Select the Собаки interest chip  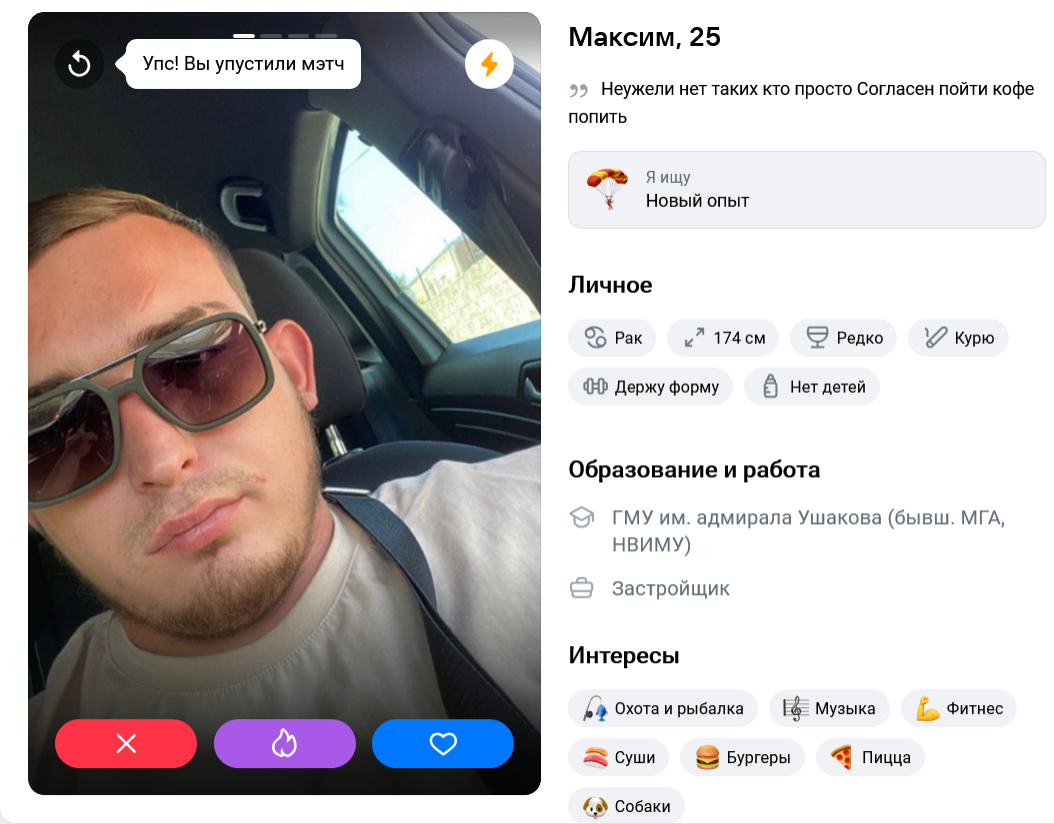pyautogui.click(x=626, y=805)
